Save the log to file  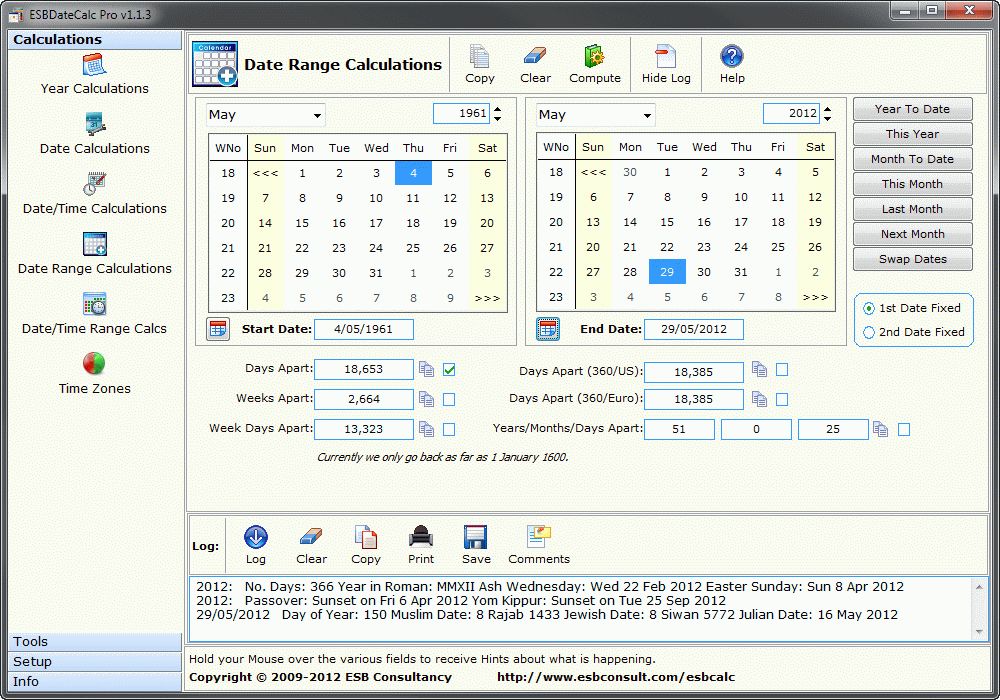(x=476, y=545)
